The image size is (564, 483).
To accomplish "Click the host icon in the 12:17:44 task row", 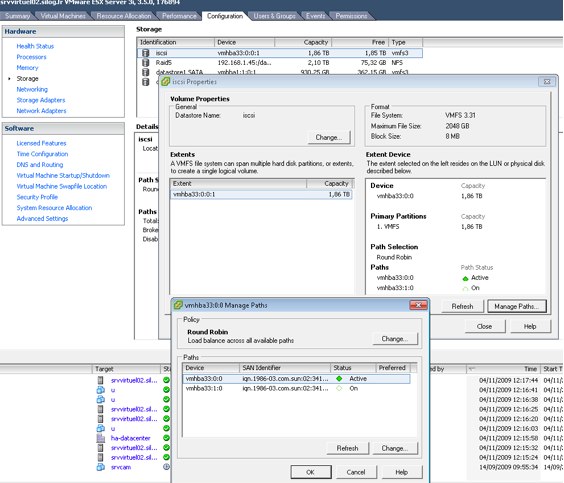I will point(100,380).
